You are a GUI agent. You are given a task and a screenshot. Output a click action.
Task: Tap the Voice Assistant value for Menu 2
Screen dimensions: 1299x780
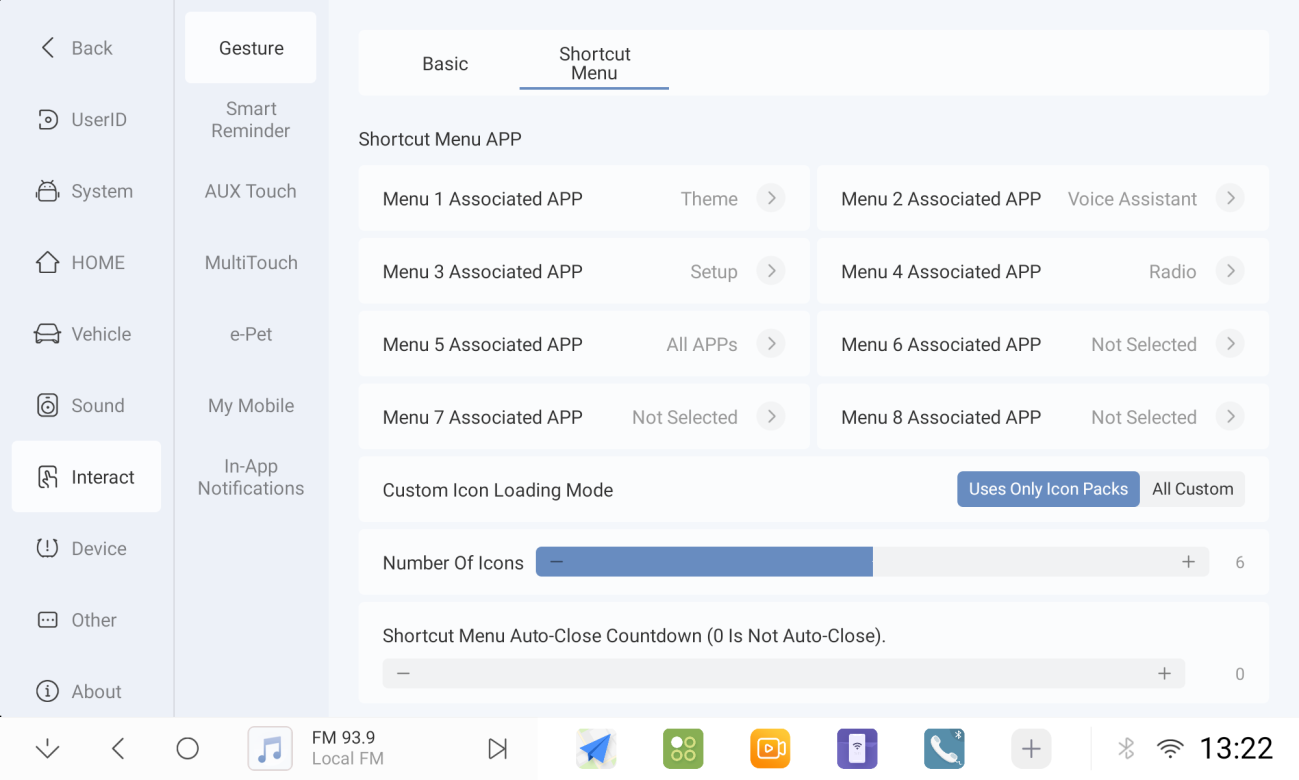(1132, 199)
